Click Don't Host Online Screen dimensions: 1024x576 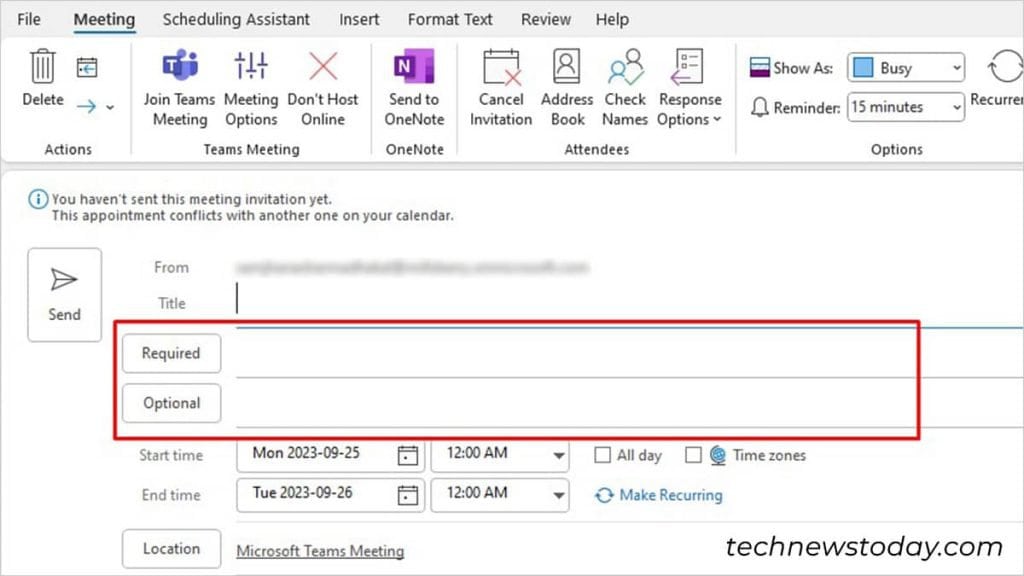coord(323,85)
